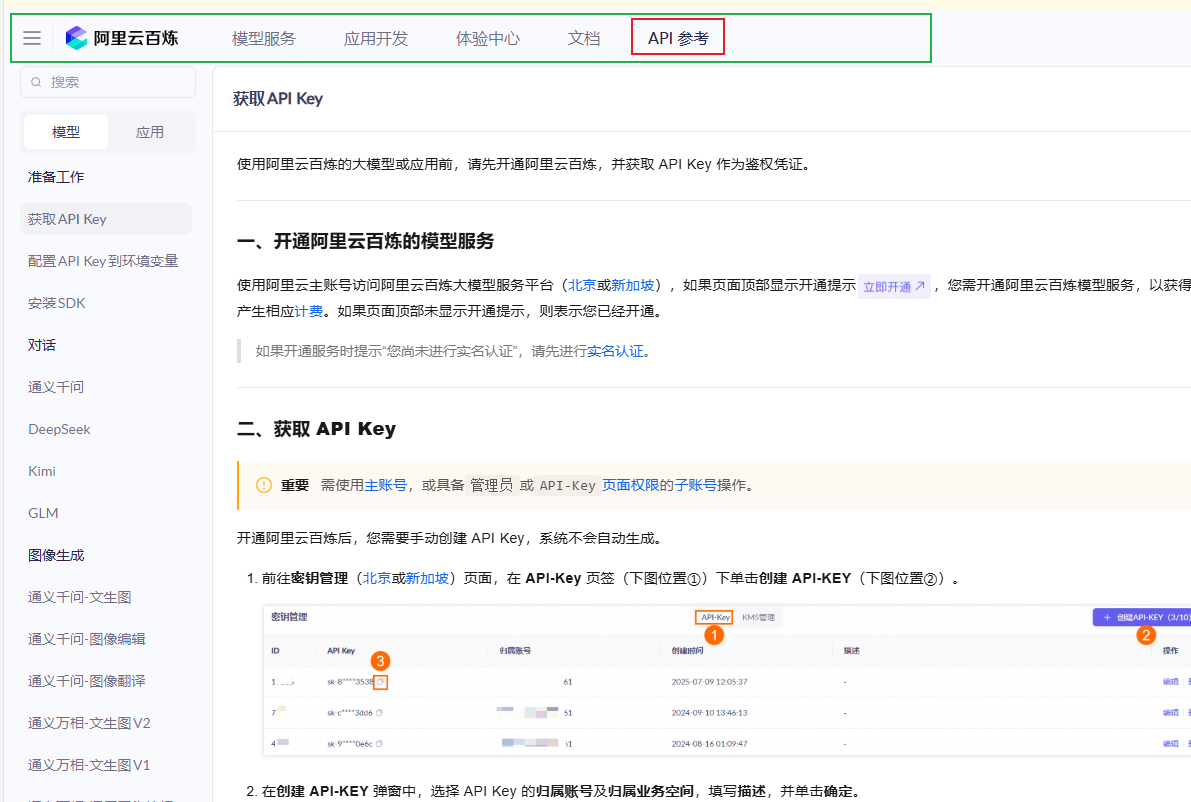Open Kimi sidebar entry

tap(42, 471)
